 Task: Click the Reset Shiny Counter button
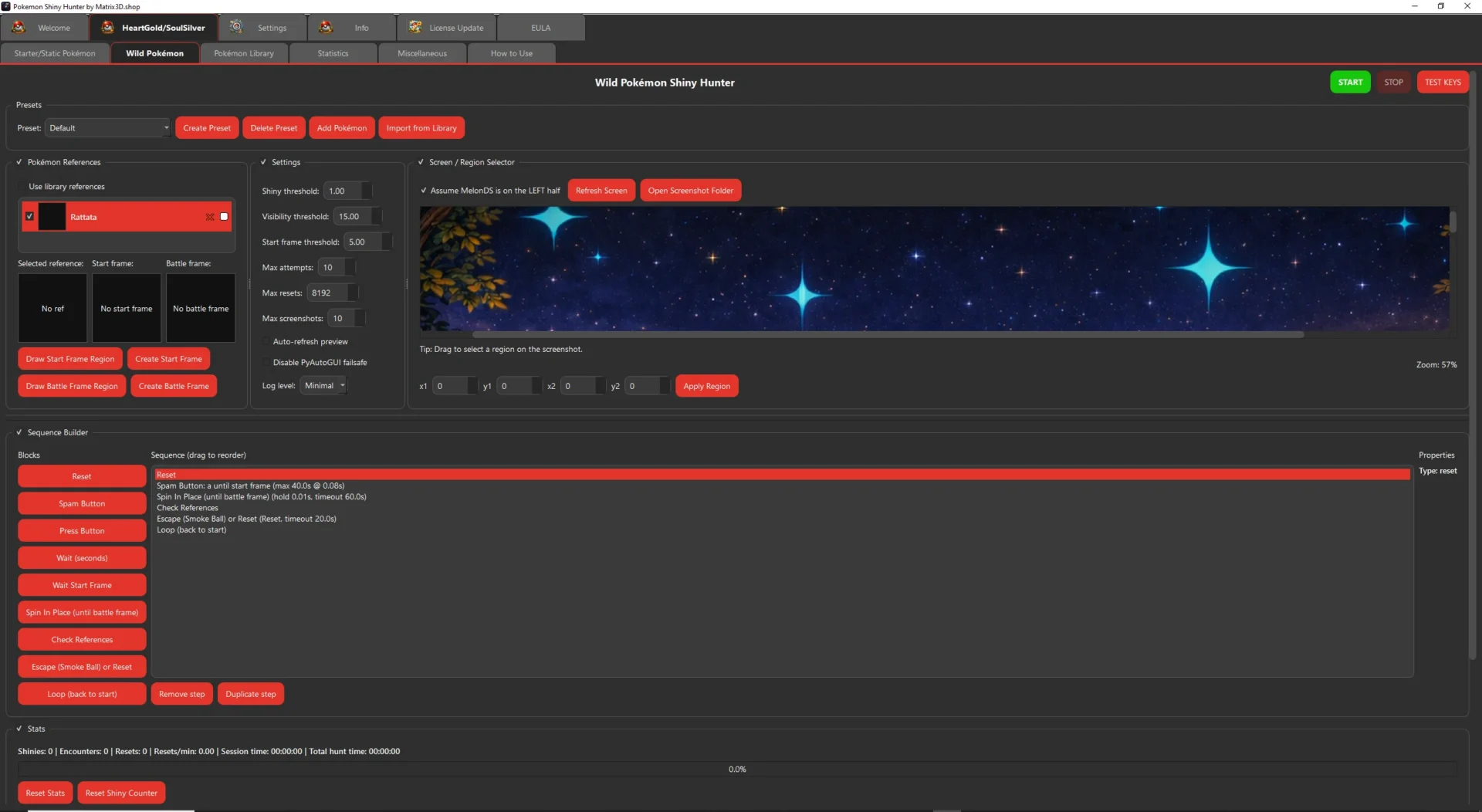[x=121, y=793]
